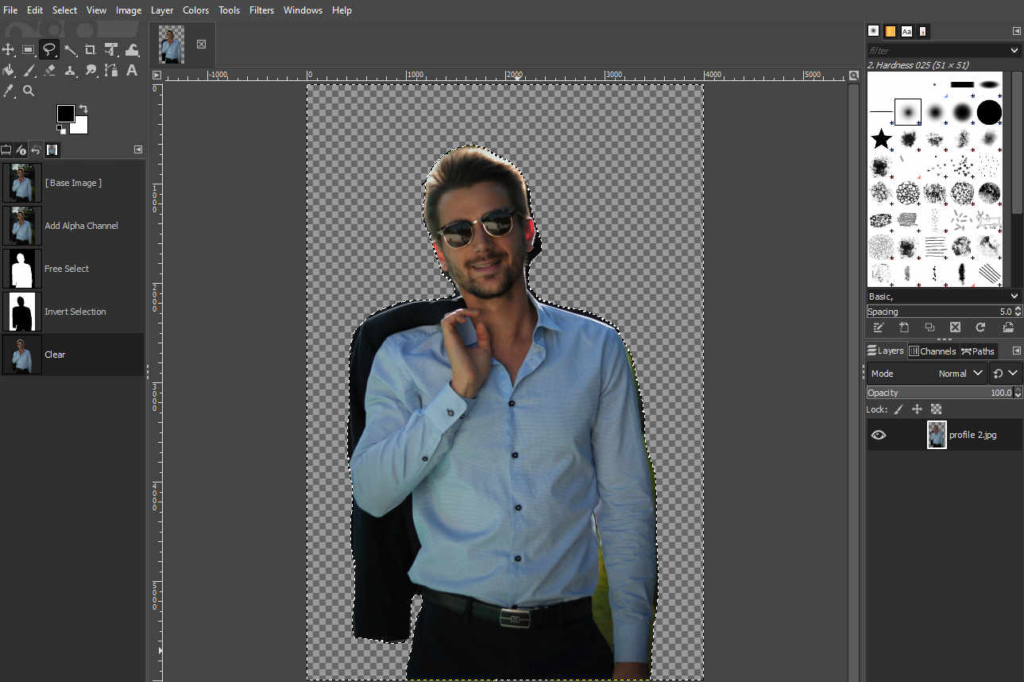Select the Crop tool
This screenshot has width=1024, height=682.
coord(91,49)
